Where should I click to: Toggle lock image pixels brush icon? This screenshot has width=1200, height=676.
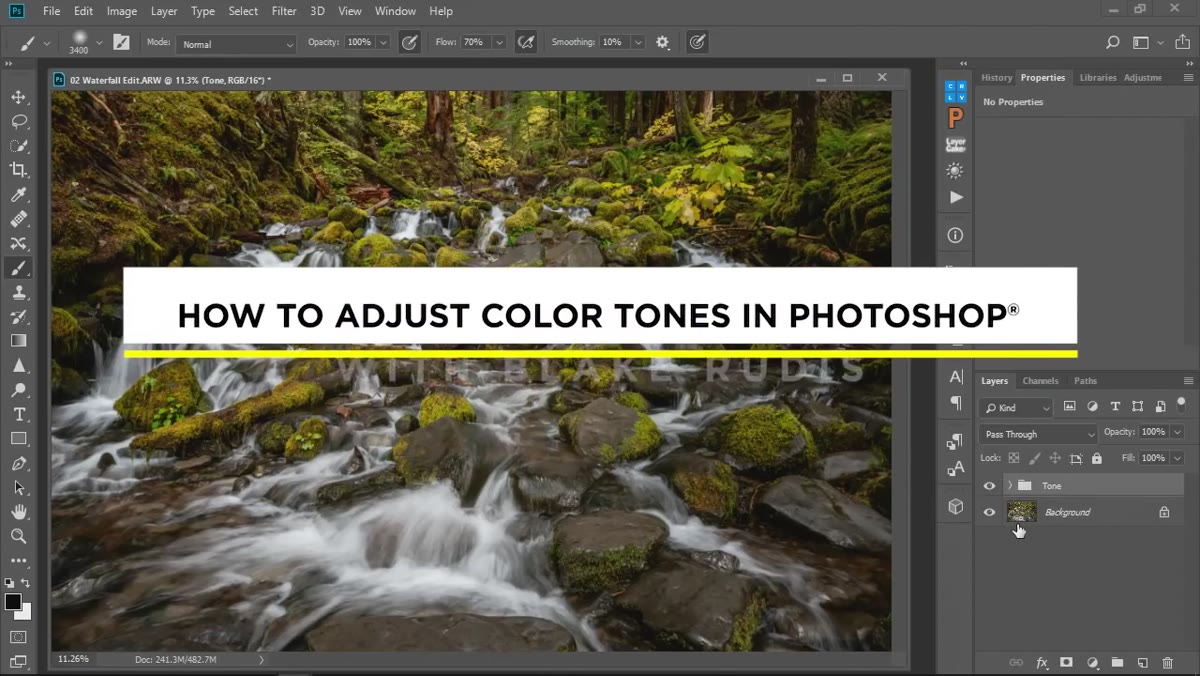point(1034,458)
